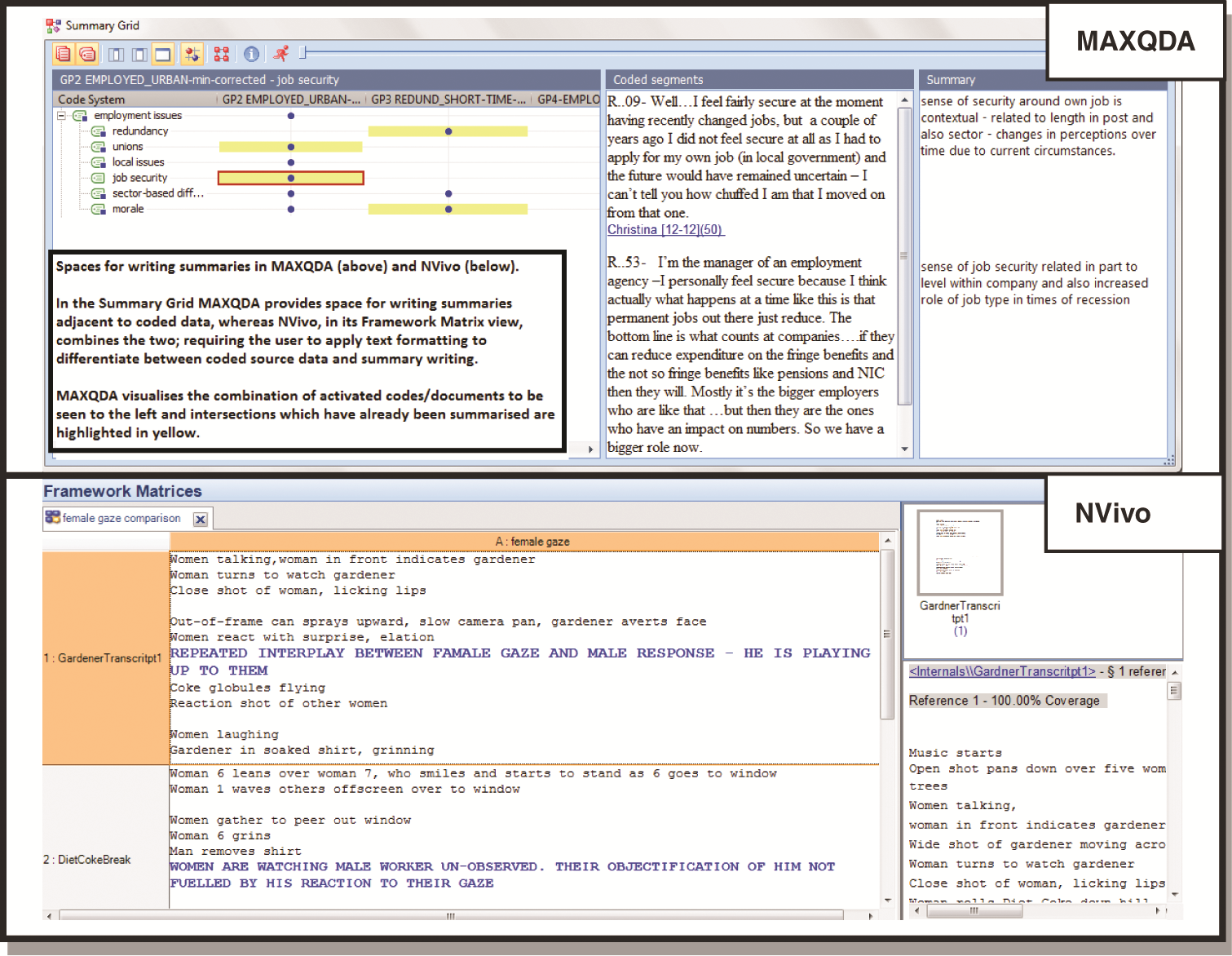This screenshot has height=956, width=1232.
Task: Click Framework Matrix horizontal scroll right arrow
Action: point(871,916)
